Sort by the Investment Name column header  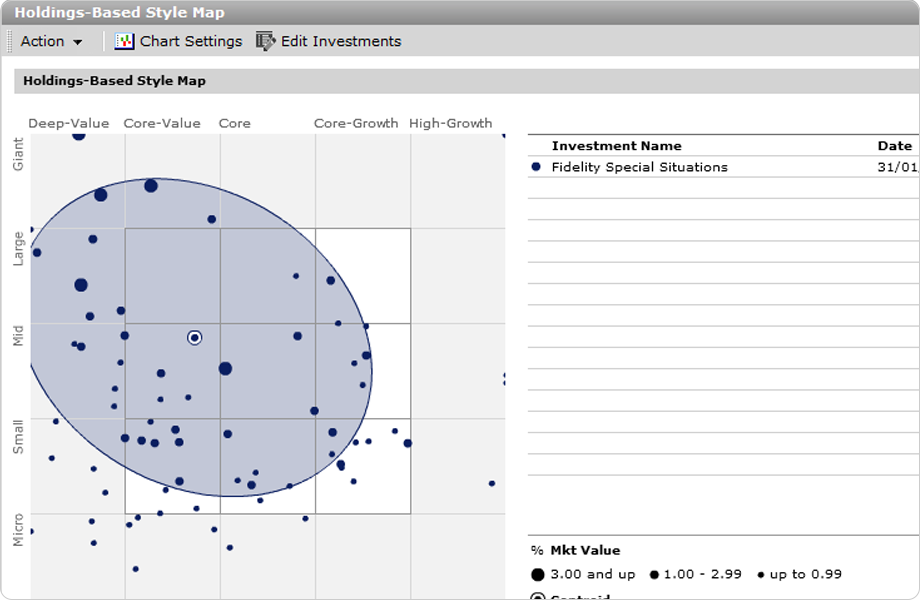616,146
